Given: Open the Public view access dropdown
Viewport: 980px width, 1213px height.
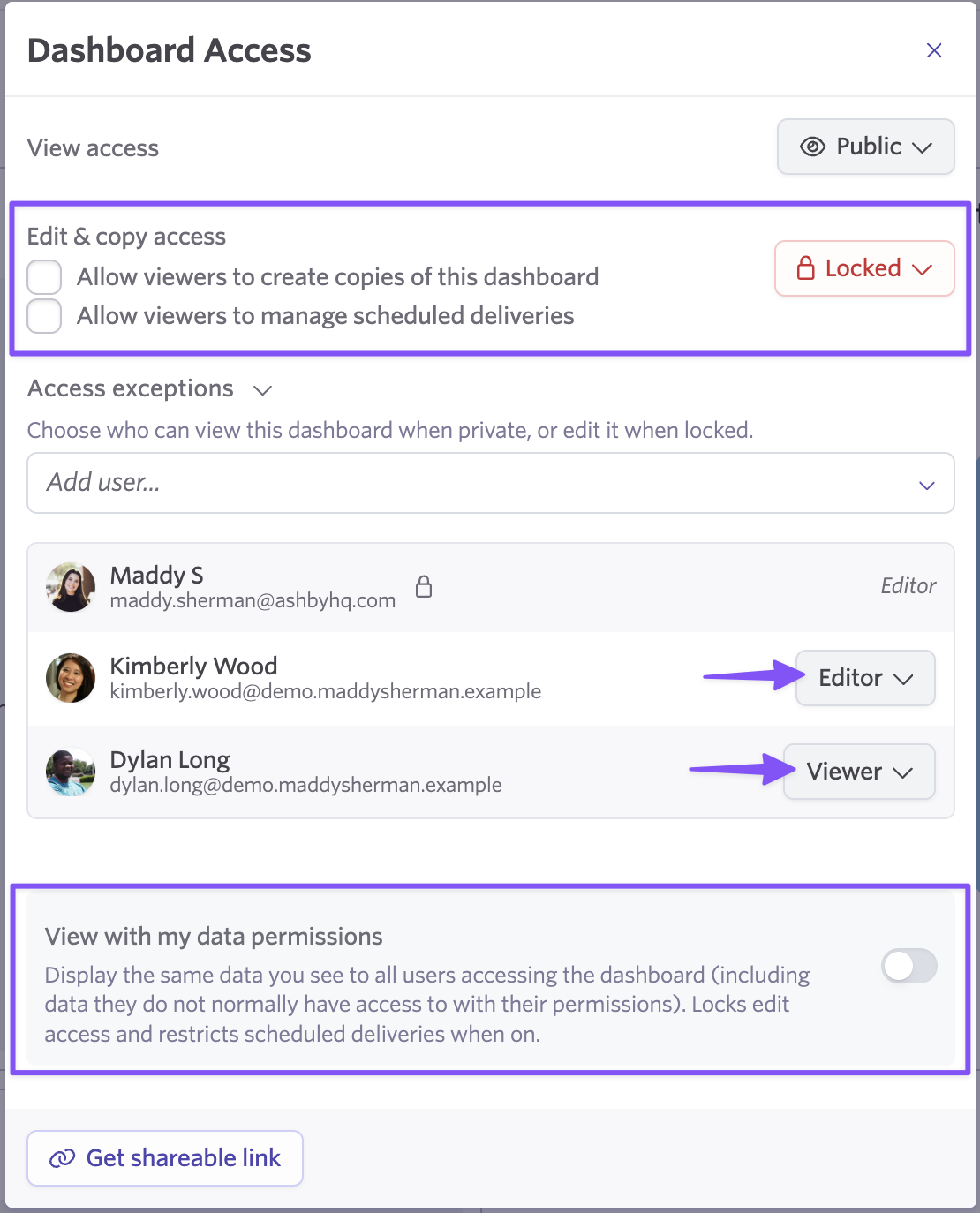Looking at the screenshot, I should (x=865, y=147).
